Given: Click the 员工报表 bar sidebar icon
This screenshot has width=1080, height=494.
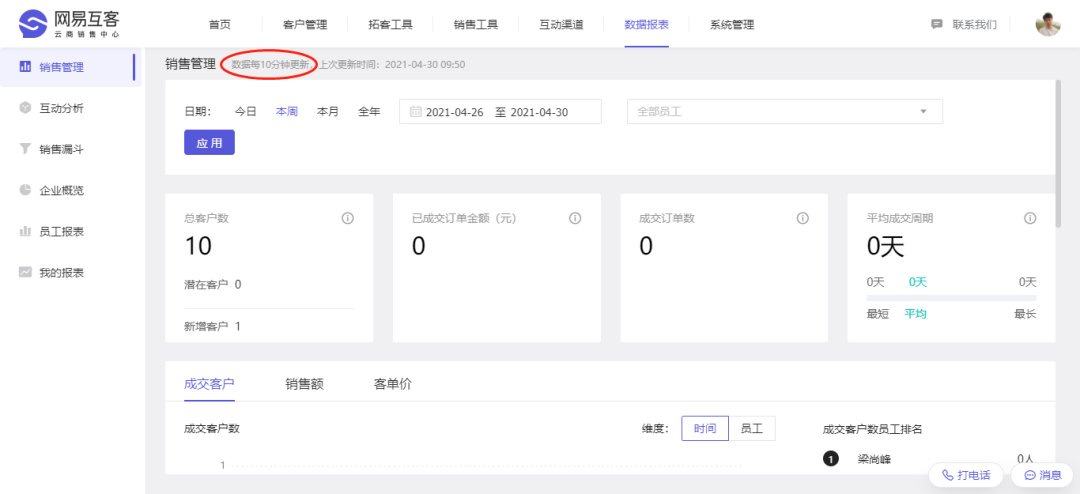Looking at the screenshot, I should click(x=25, y=231).
